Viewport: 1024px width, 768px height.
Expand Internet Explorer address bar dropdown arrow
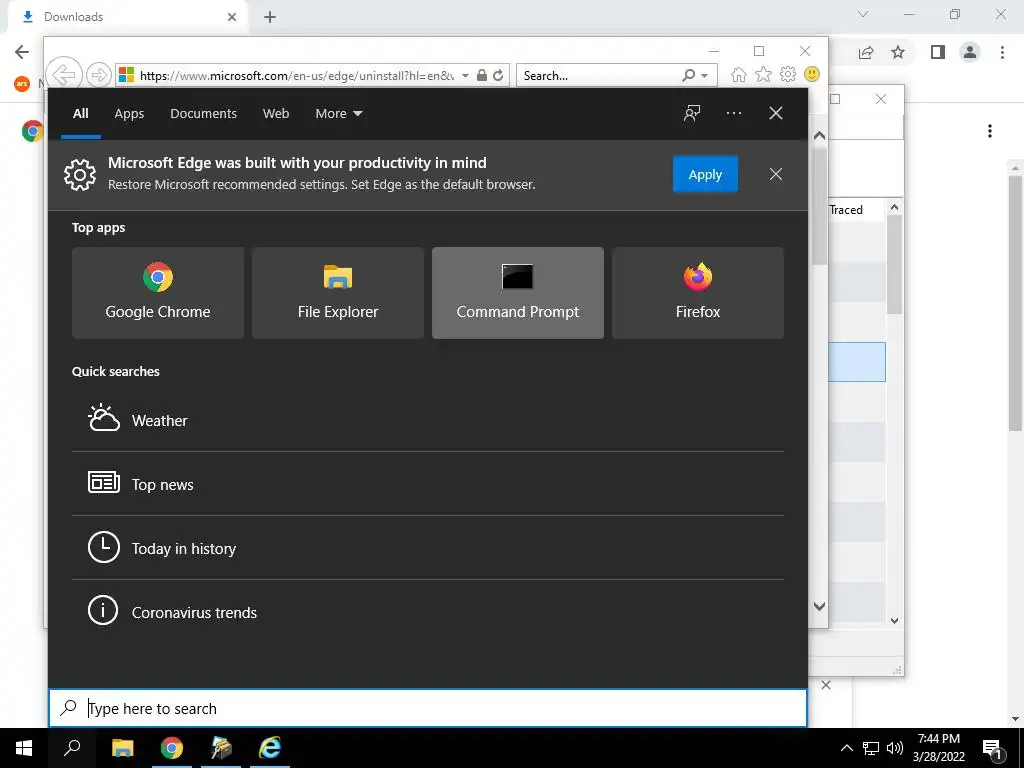click(x=465, y=76)
